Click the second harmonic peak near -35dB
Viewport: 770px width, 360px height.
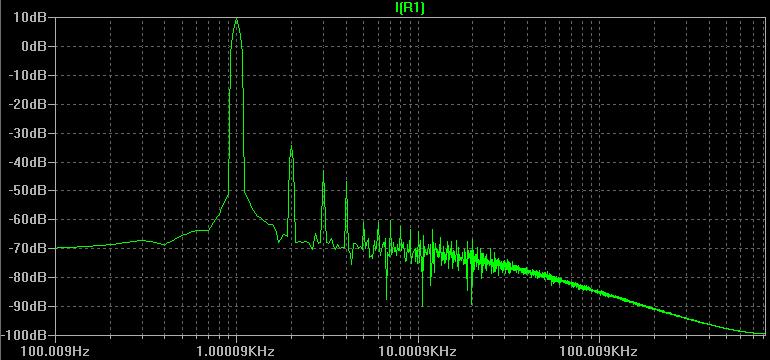click(x=291, y=146)
